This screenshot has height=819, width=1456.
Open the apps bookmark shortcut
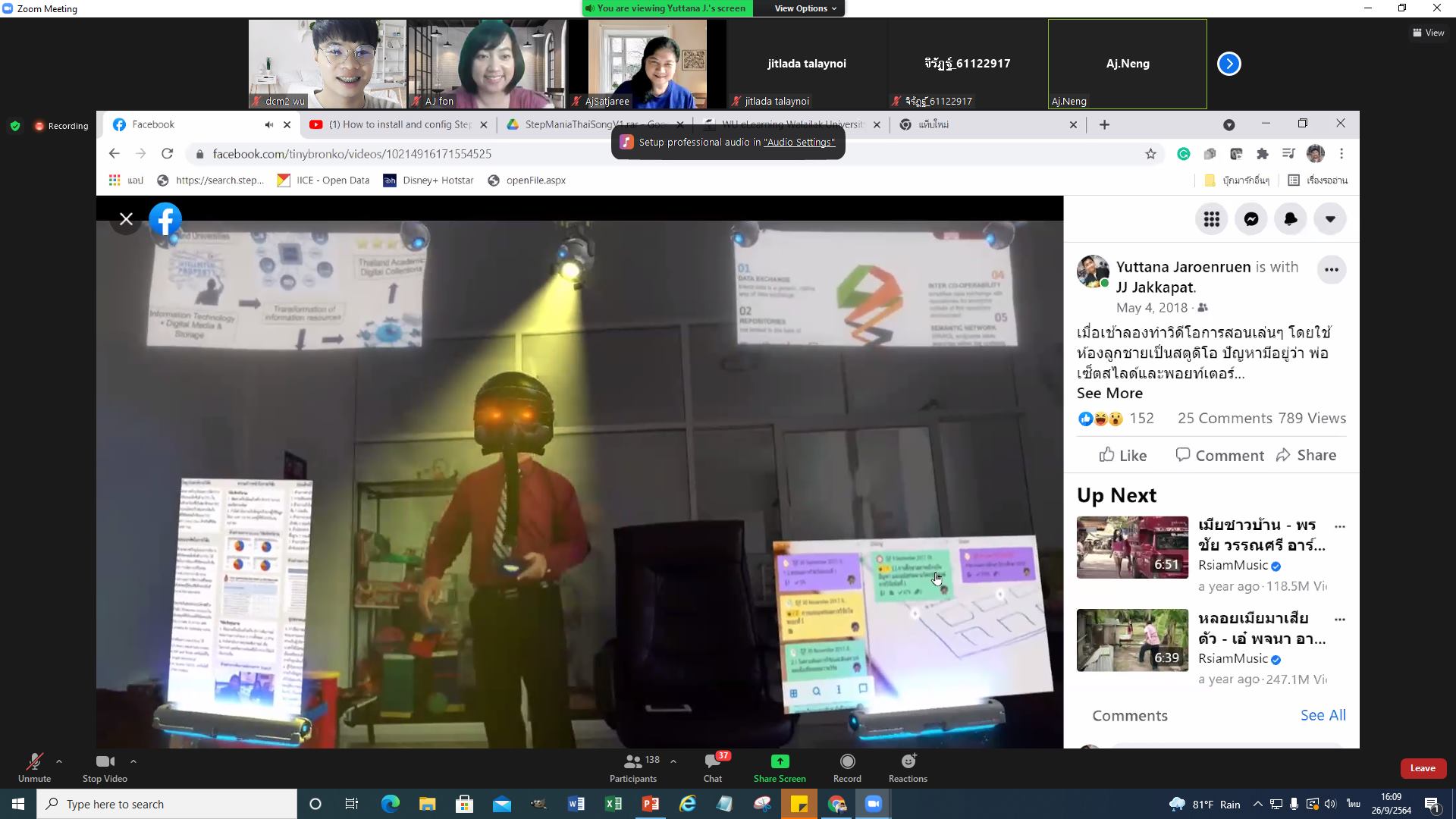coord(126,180)
